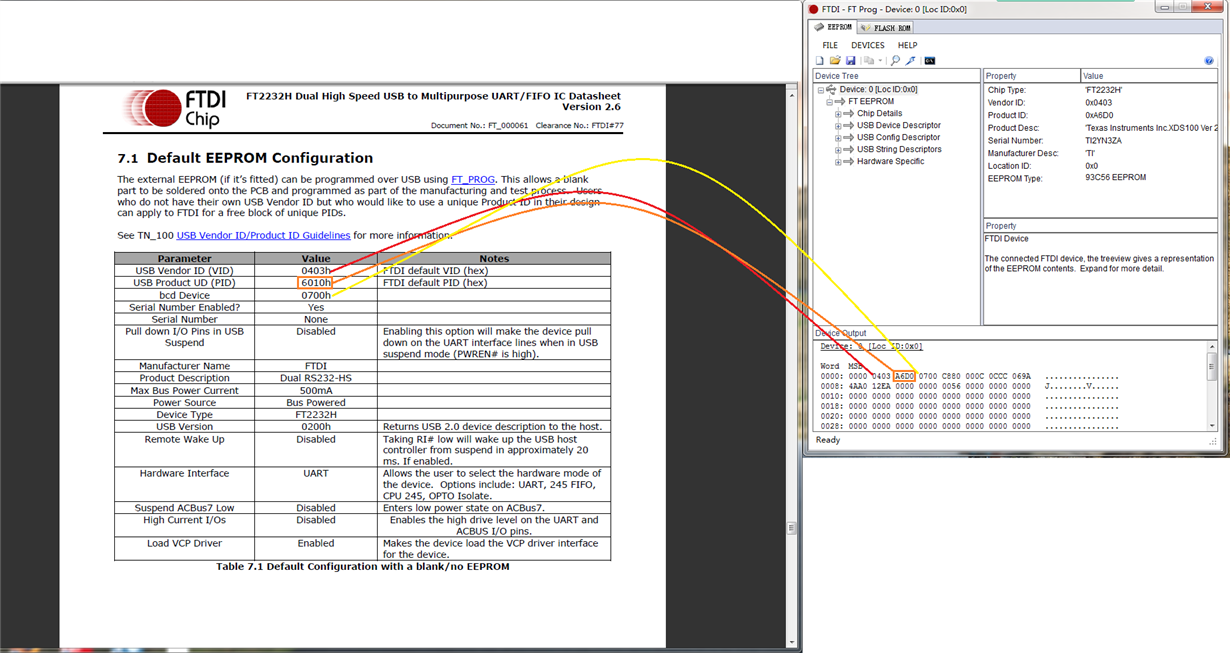Click Dual RS232-HS product description cell
The image size is (1230, 653).
(316, 378)
